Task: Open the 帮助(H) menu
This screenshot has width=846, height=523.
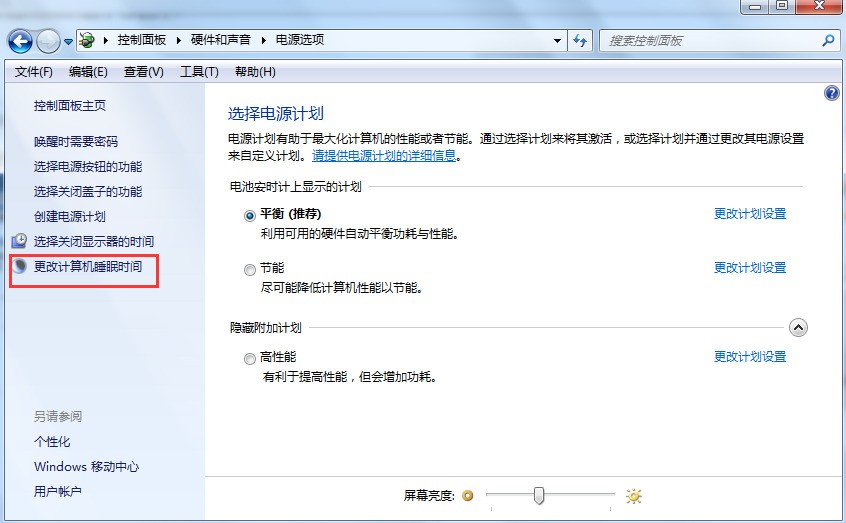Action: (255, 72)
